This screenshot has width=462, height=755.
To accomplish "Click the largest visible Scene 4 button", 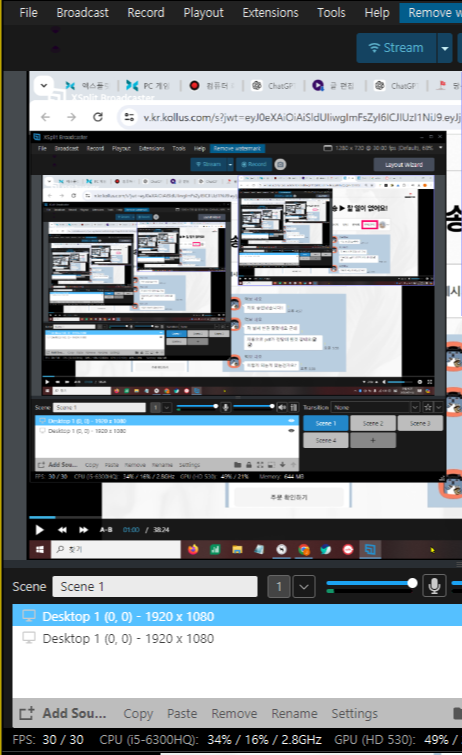I will point(326,440).
